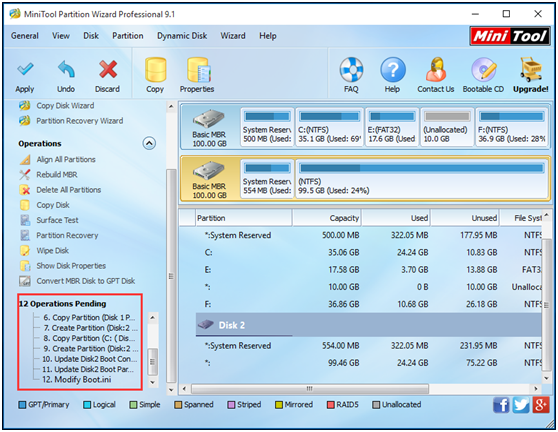This screenshot has height=432, width=558.
Task: Run a Surface Test on the disk
Action: tap(49, 220)
